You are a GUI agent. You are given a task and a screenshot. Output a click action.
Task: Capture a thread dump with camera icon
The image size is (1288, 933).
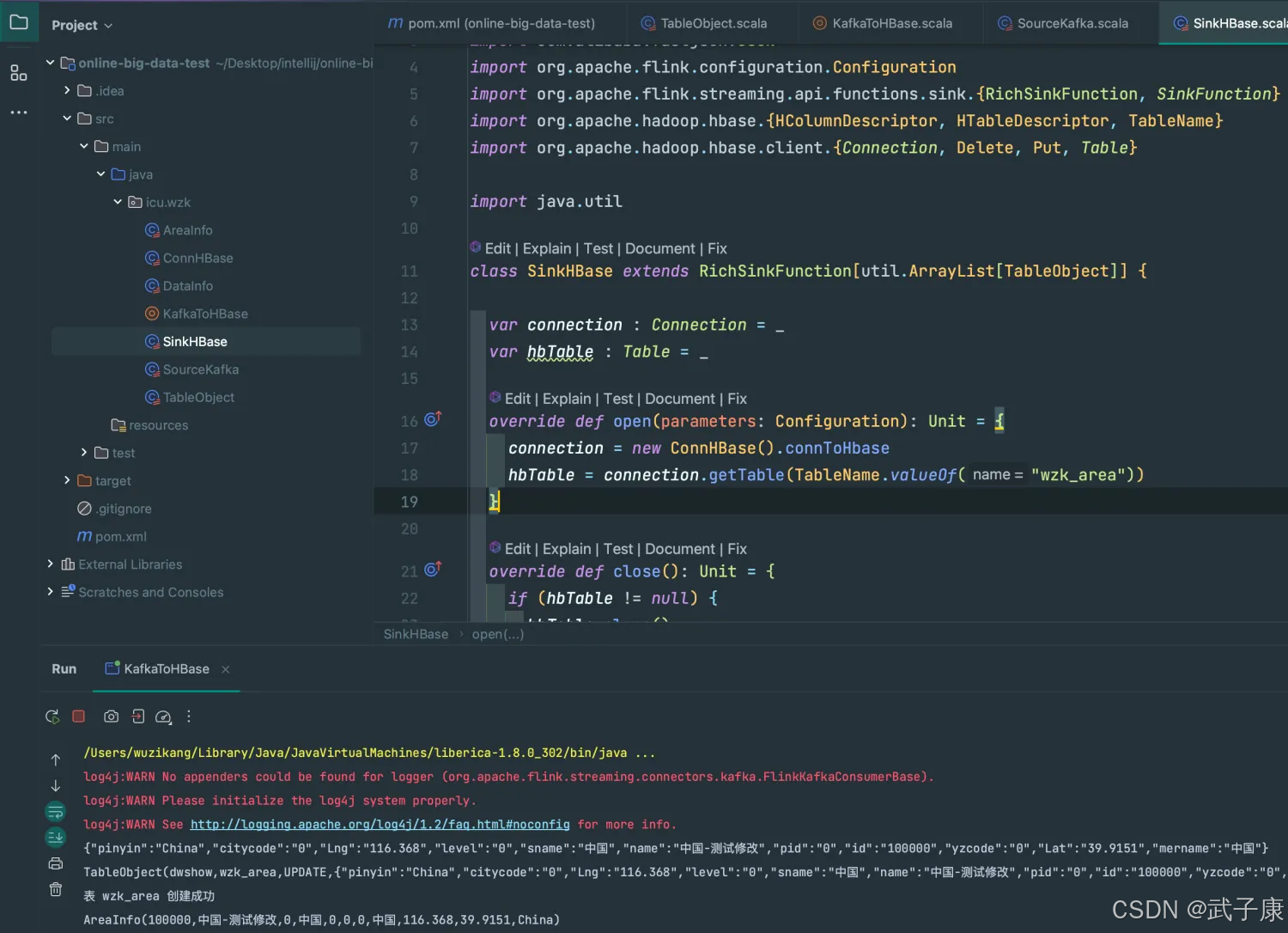(x=111, y=717)
